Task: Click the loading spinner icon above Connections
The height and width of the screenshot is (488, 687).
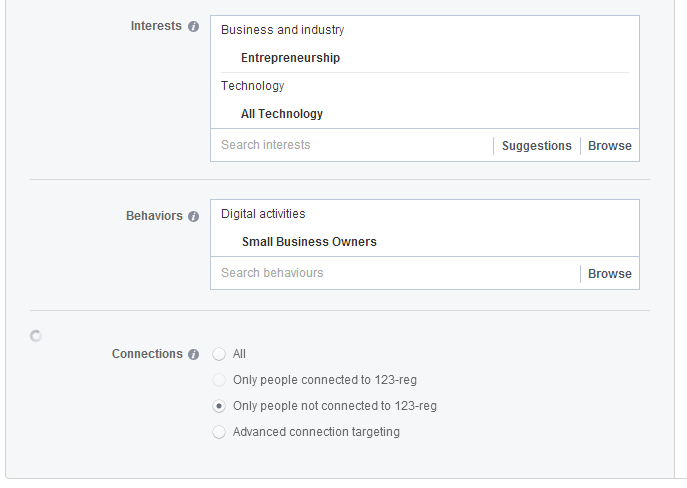Action: [36, 336]
